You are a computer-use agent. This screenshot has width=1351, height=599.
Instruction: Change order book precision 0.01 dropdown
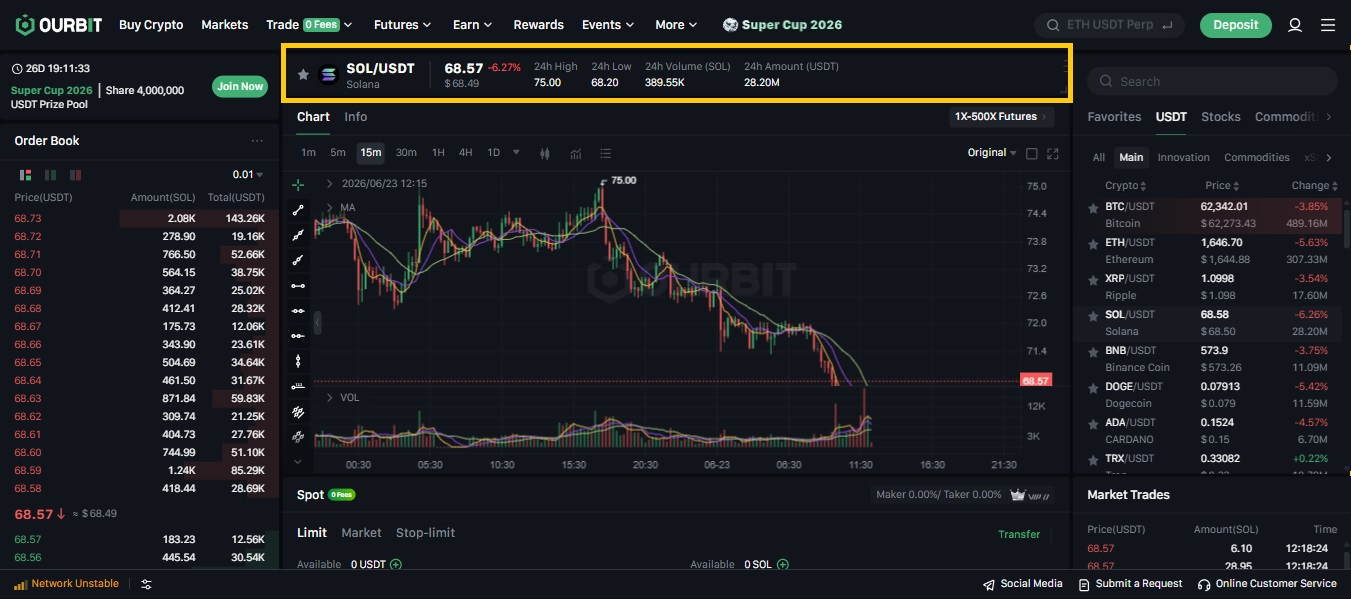pos(248,175)
